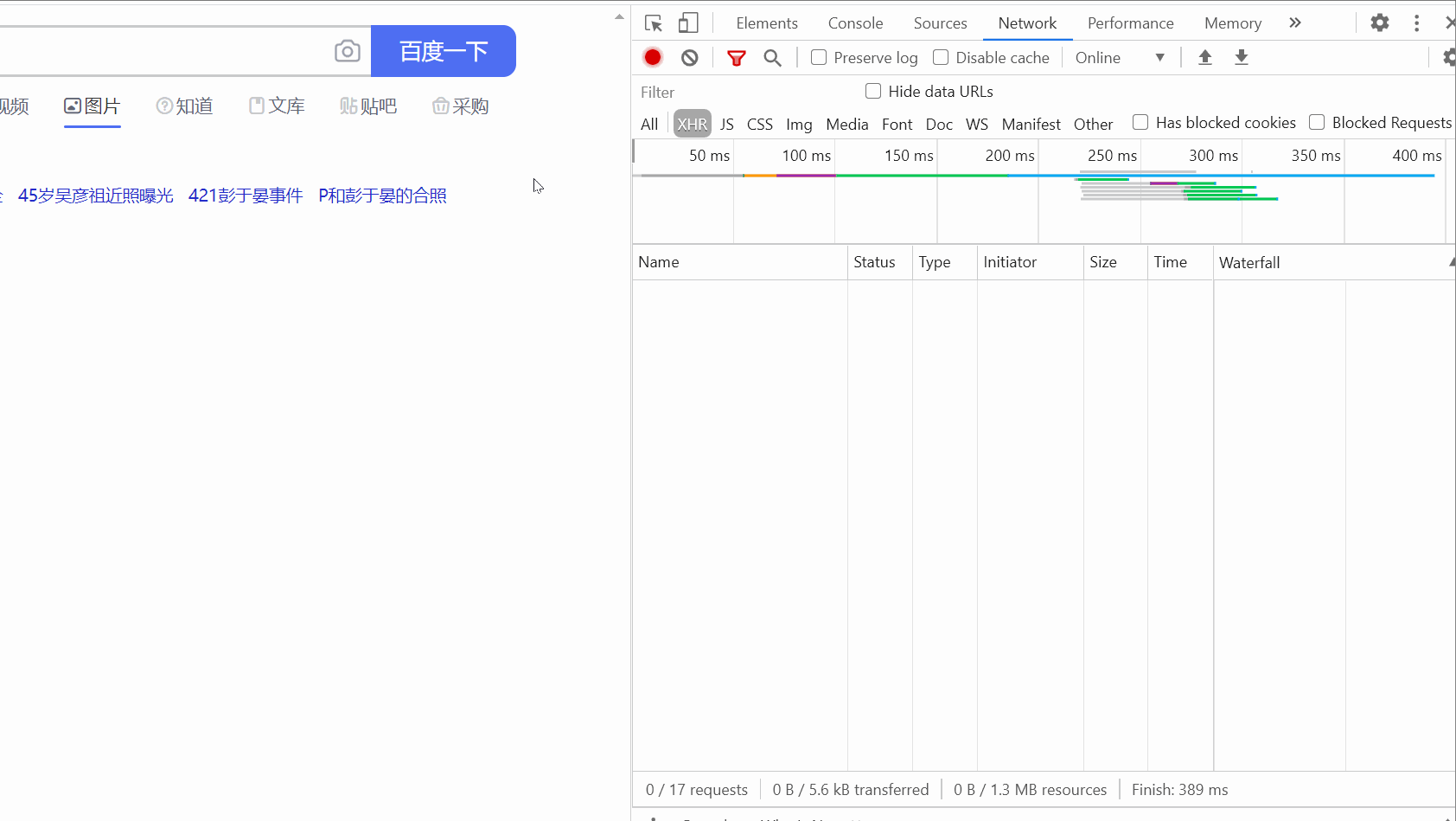Toggle the red filter funnel icon
This screenshot has width=1456, height=821.
click(736, 58)
